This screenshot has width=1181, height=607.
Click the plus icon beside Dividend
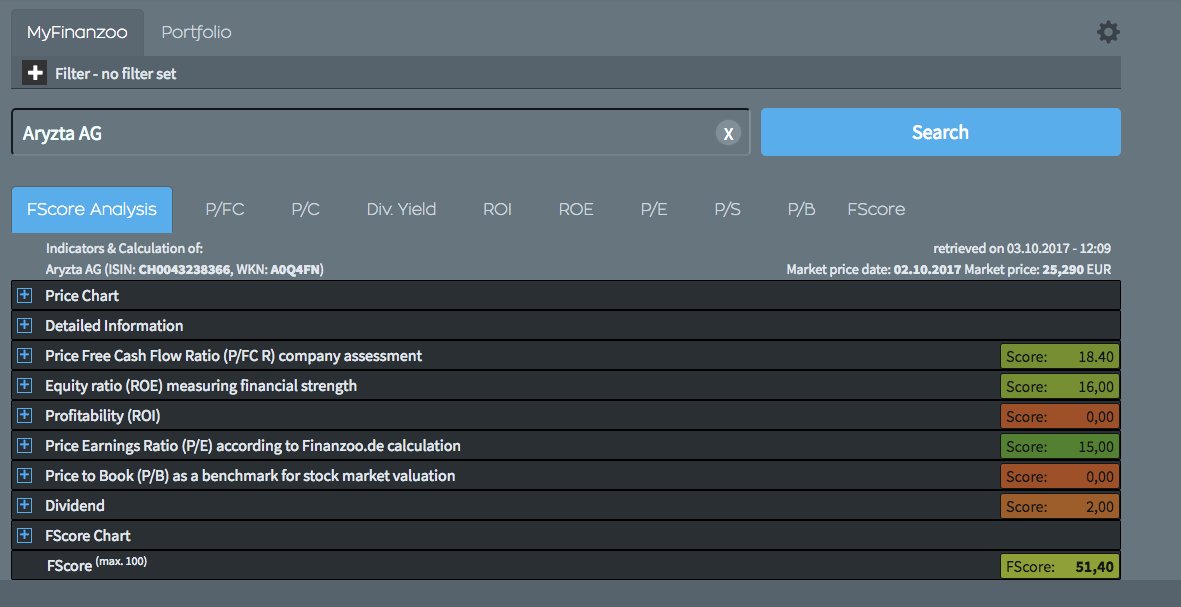[x=23, y=505]
